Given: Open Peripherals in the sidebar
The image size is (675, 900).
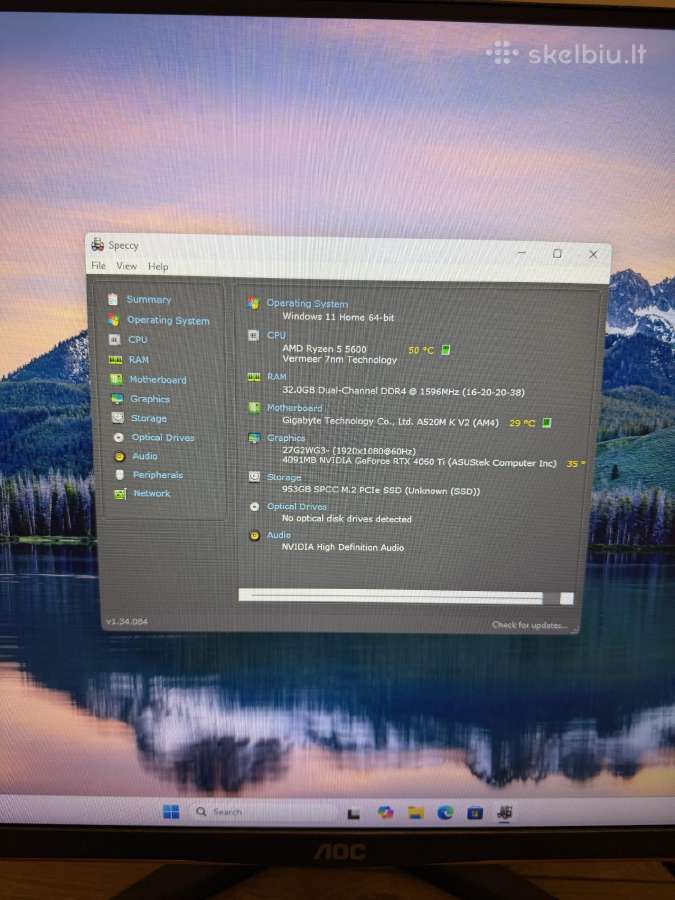Looking at the screenshot, I should tap(158, 475).
